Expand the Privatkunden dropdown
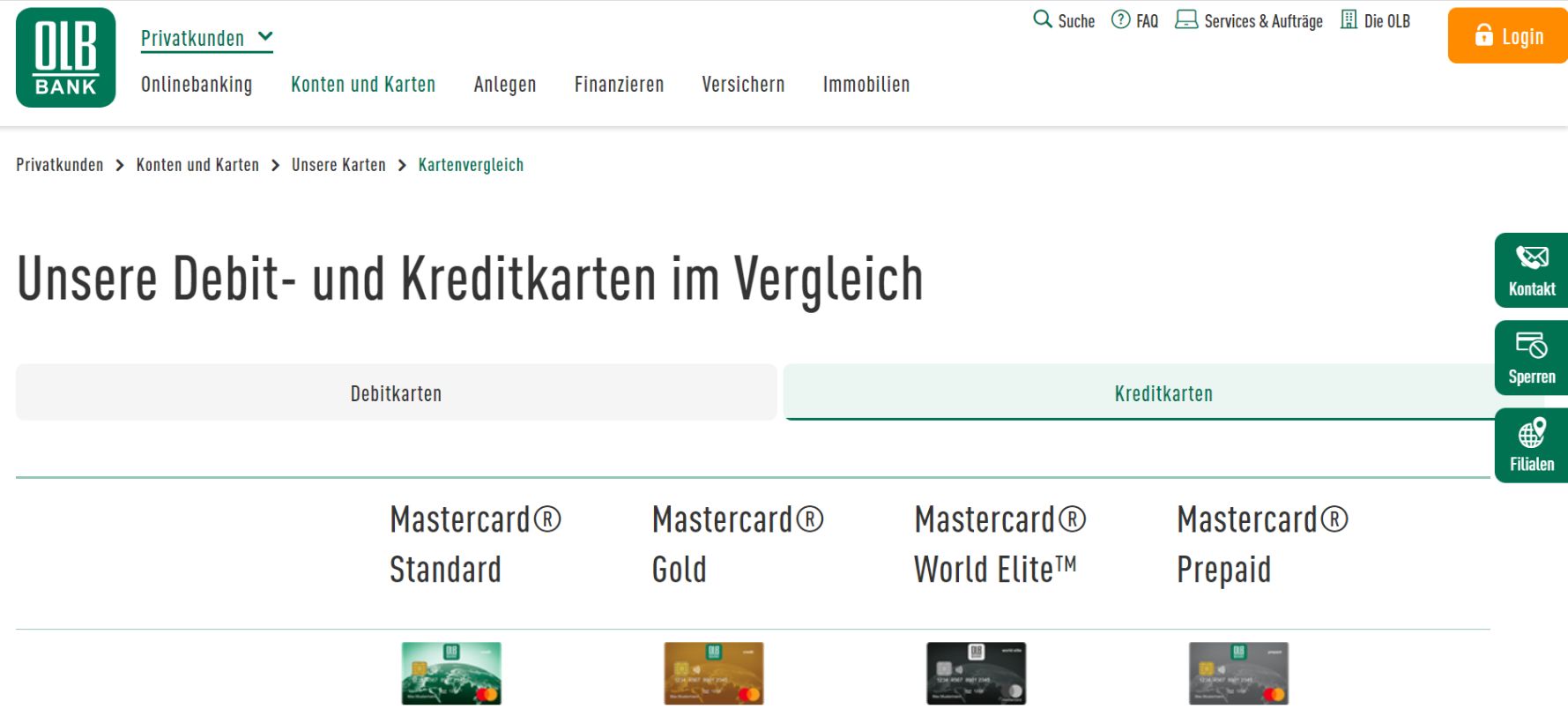Image resolution: width=1568 pixels, height=709 pixels. tap(207, 38)
